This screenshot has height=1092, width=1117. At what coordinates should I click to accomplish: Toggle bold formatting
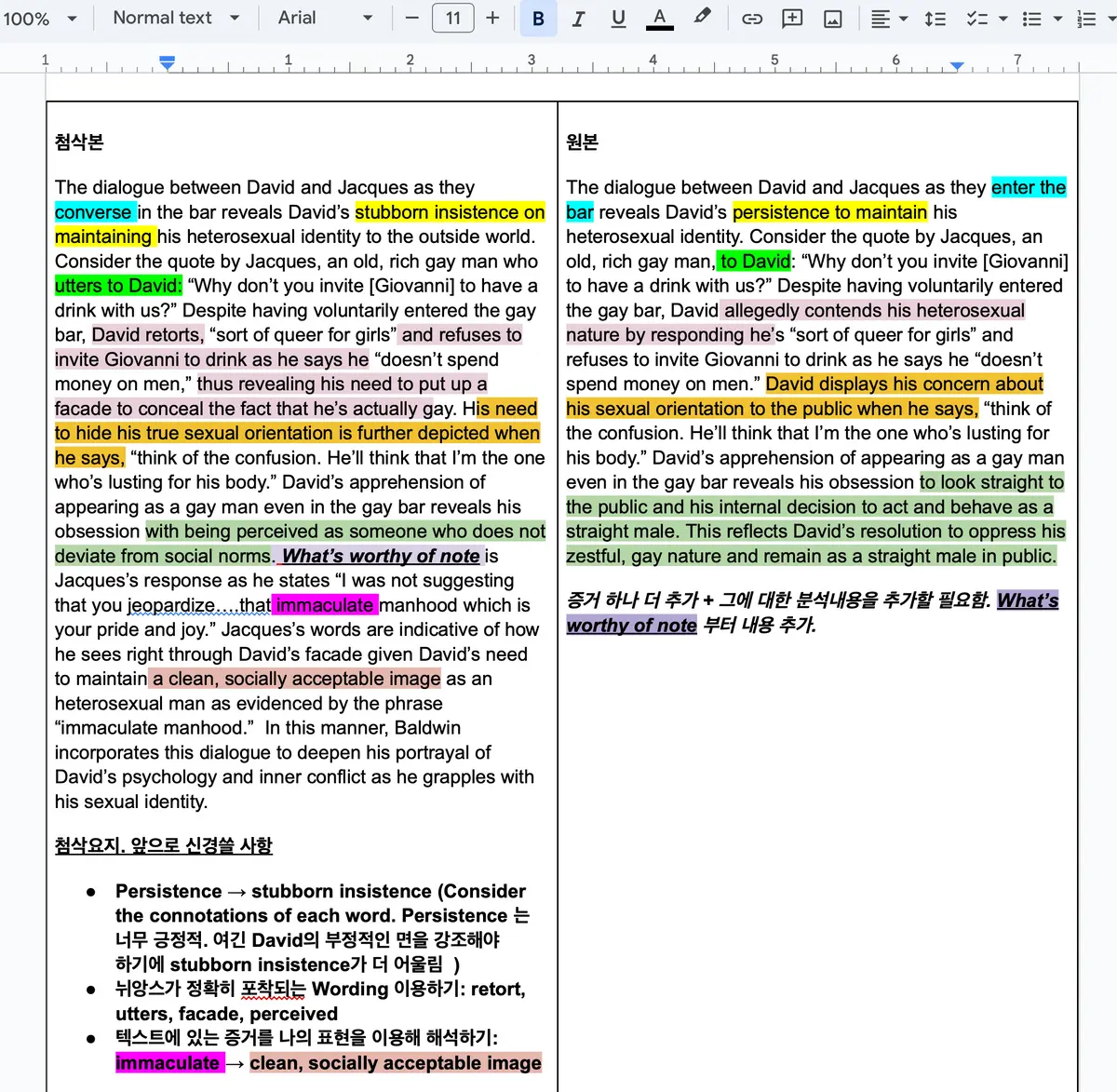pyautogui.click(x=538, y=19)
